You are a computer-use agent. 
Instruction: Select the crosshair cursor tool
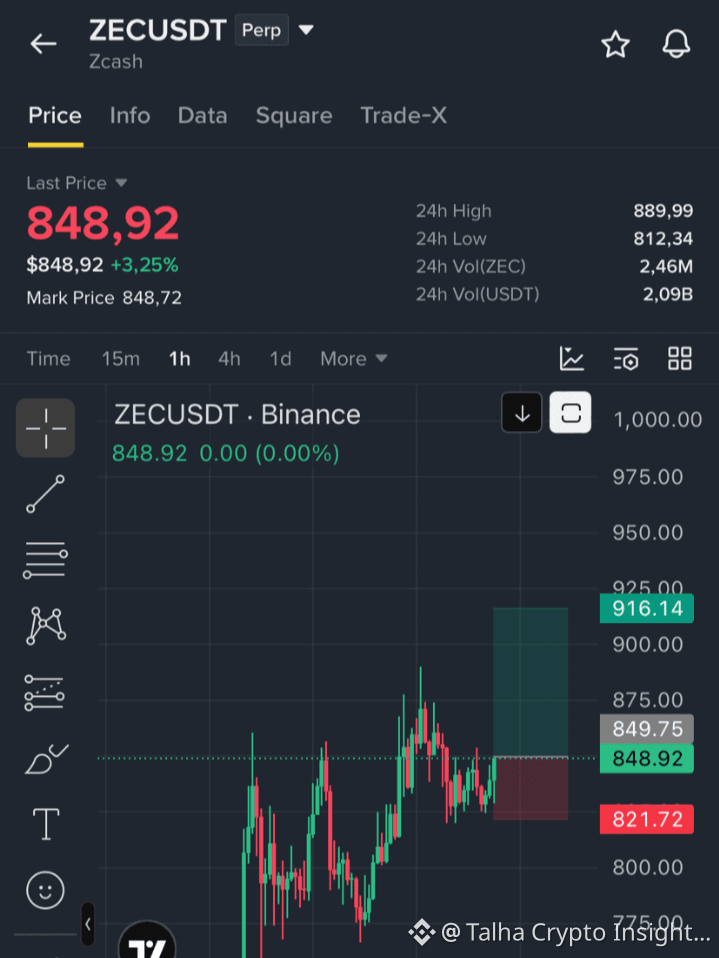(x=46, y=428)
